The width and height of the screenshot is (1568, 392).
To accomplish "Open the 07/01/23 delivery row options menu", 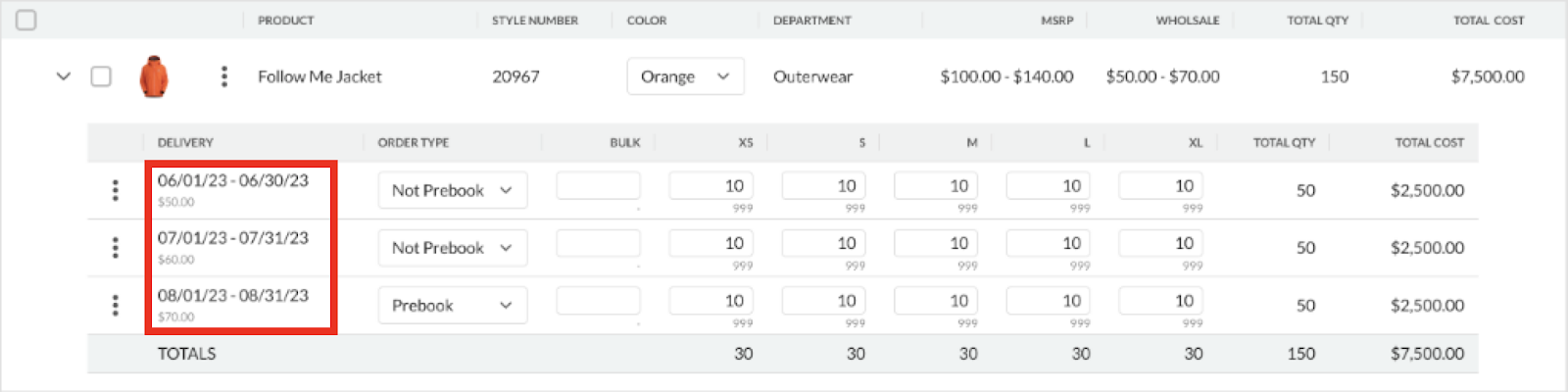I will [x=116, y=248].
